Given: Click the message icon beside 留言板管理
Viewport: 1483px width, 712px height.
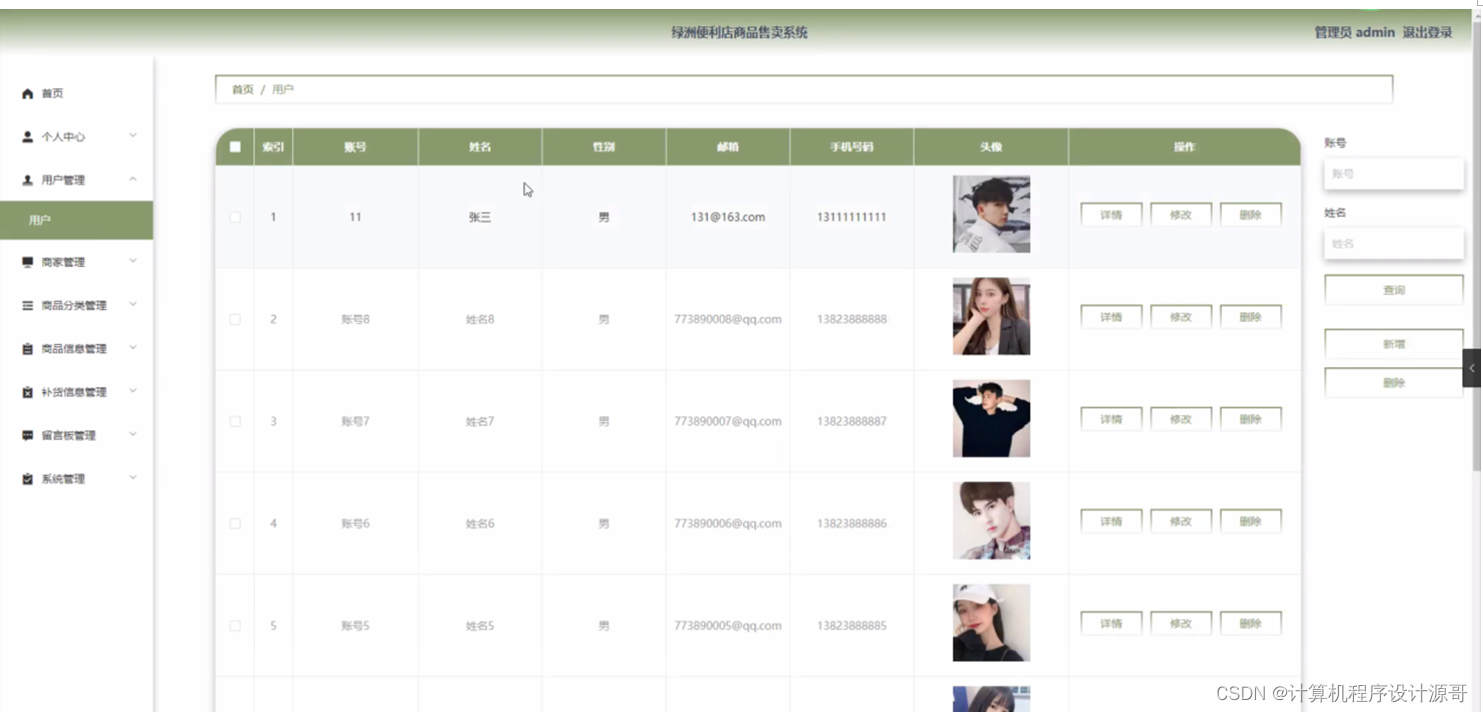Looking at the screenshot, I should pyautogui.click(x=28, y=436).
